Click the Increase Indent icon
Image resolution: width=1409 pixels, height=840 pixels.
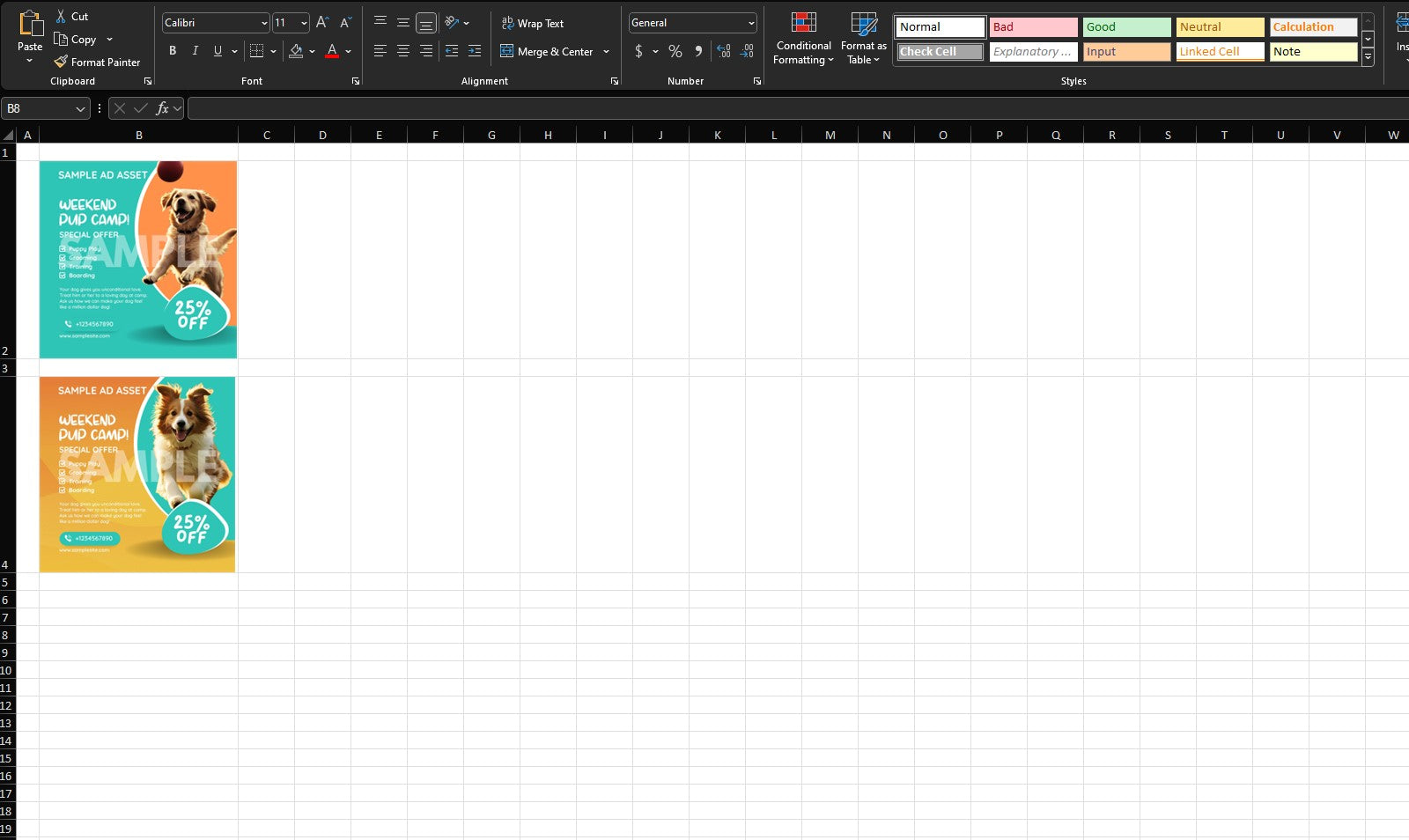point(475,52)
